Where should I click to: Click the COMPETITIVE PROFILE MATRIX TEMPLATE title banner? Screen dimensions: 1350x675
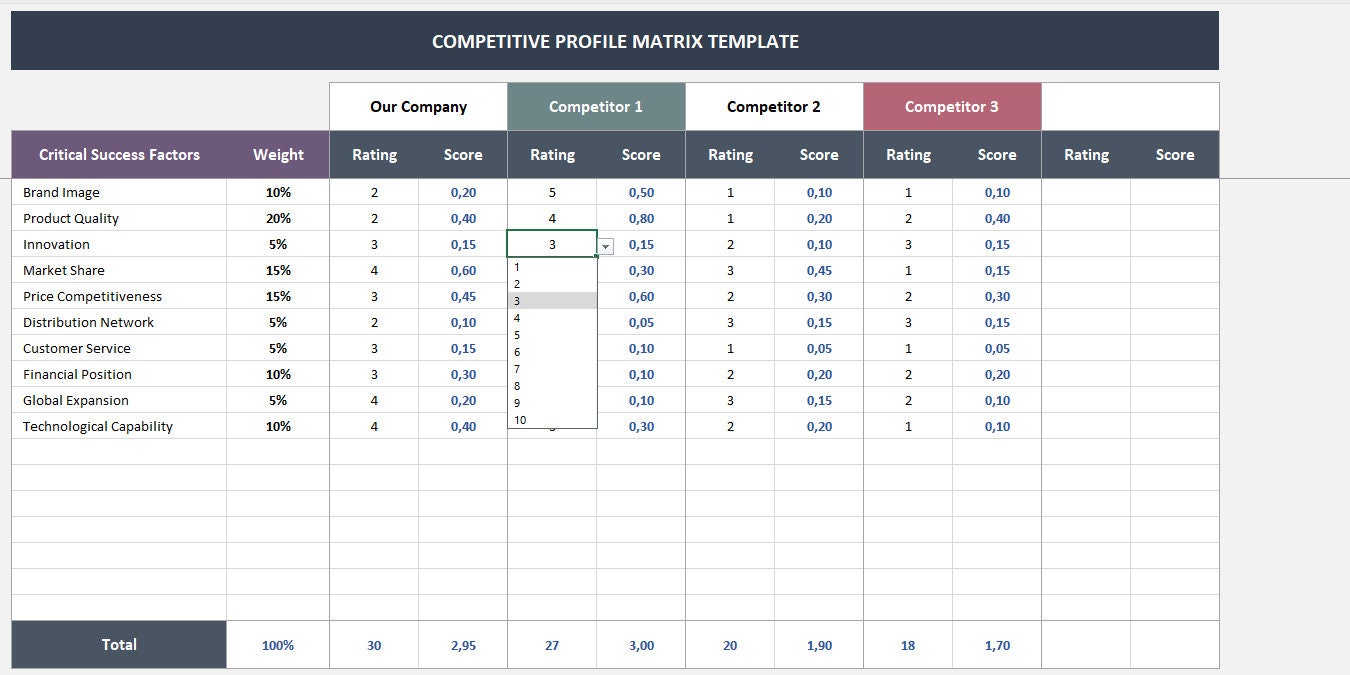point(614,40)
